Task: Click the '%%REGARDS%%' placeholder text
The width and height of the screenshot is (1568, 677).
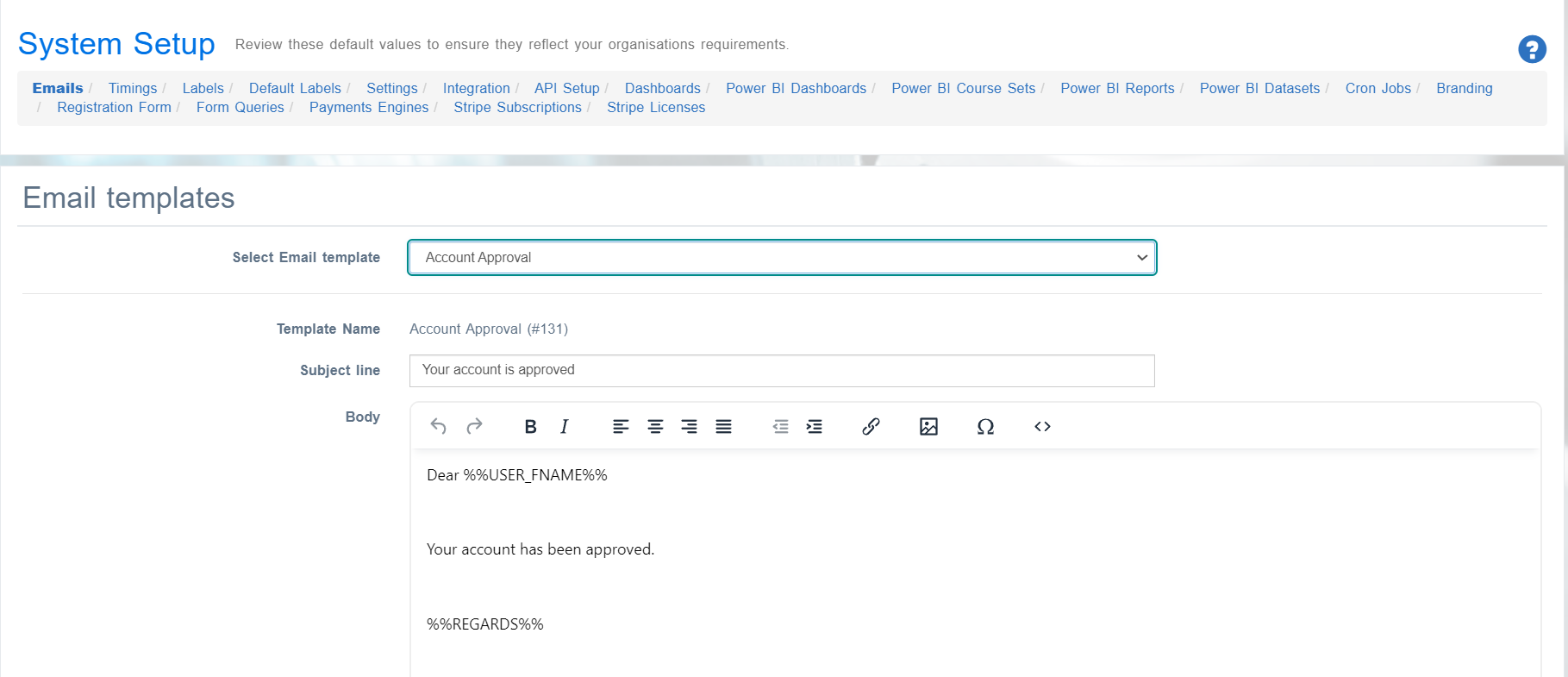Action: (485, 624)
